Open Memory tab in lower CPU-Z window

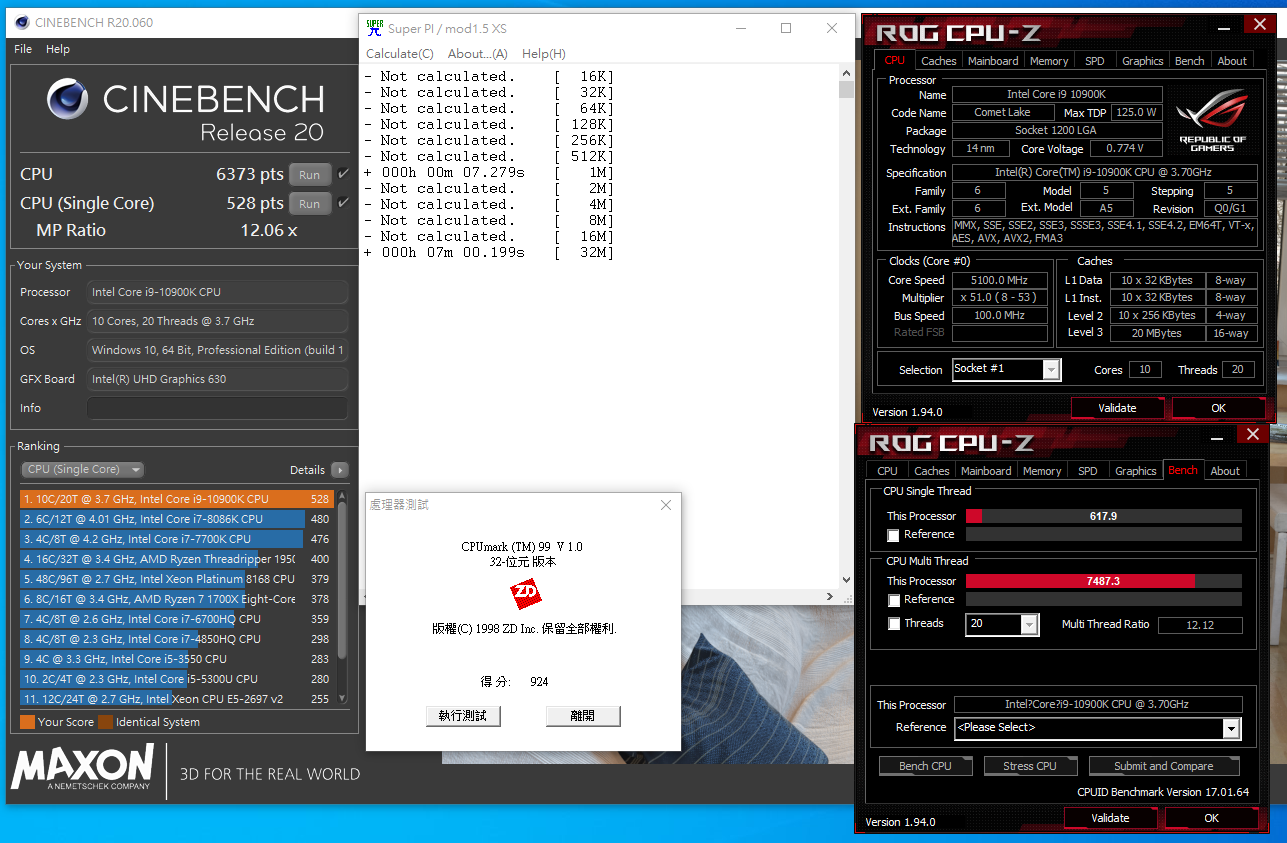click(1042, 471)
